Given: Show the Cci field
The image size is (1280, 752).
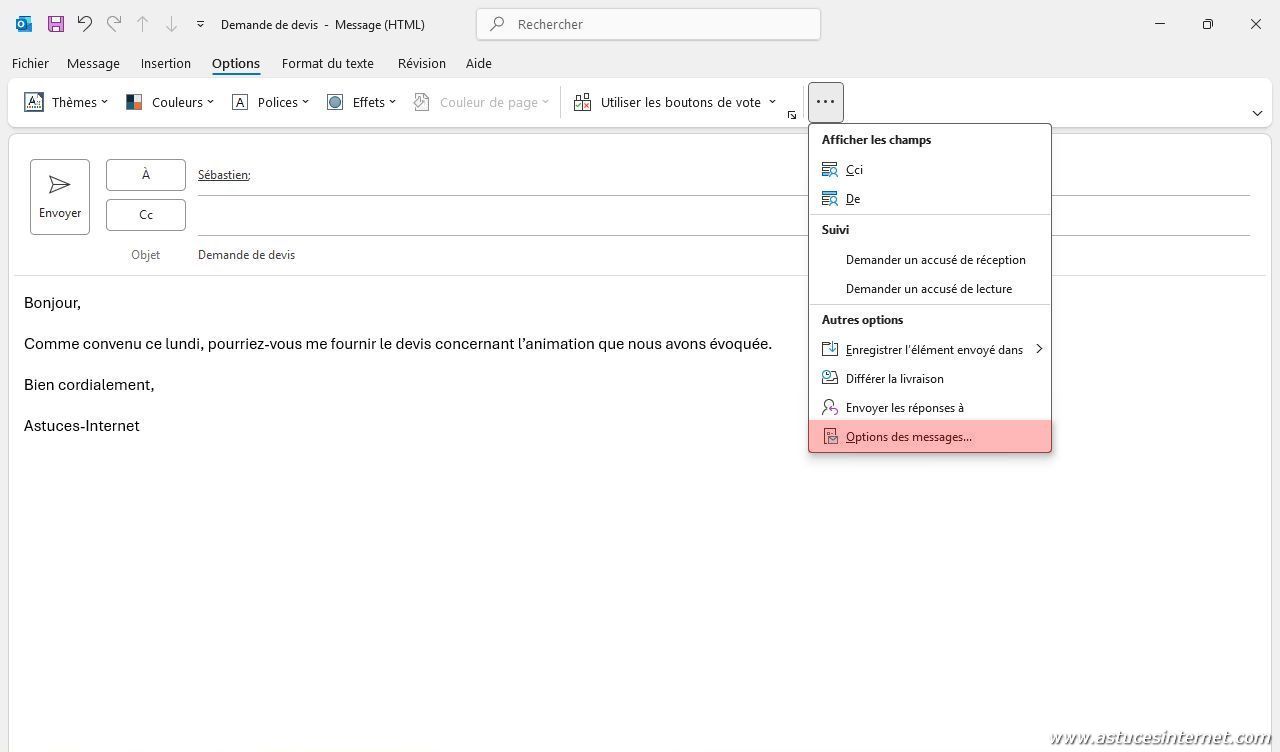Looking at the screenshot, I should [854, 170].
